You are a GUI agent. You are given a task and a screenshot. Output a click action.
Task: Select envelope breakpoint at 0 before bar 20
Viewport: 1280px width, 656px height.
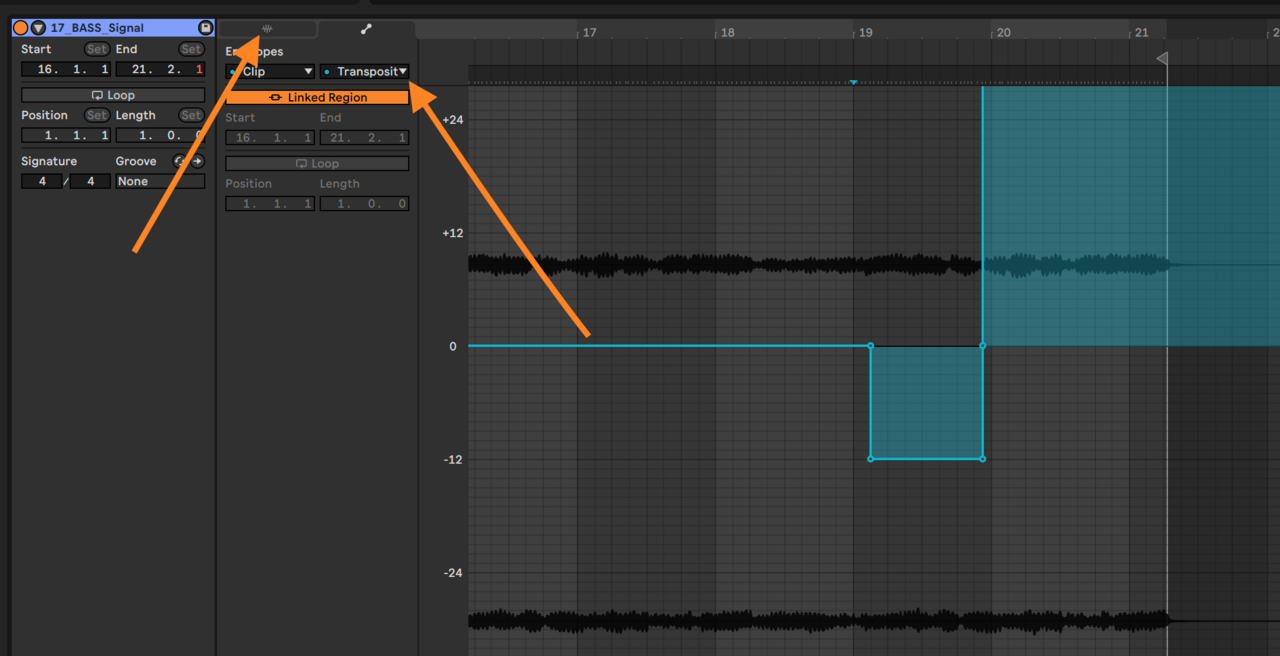(x=983, y=346)
